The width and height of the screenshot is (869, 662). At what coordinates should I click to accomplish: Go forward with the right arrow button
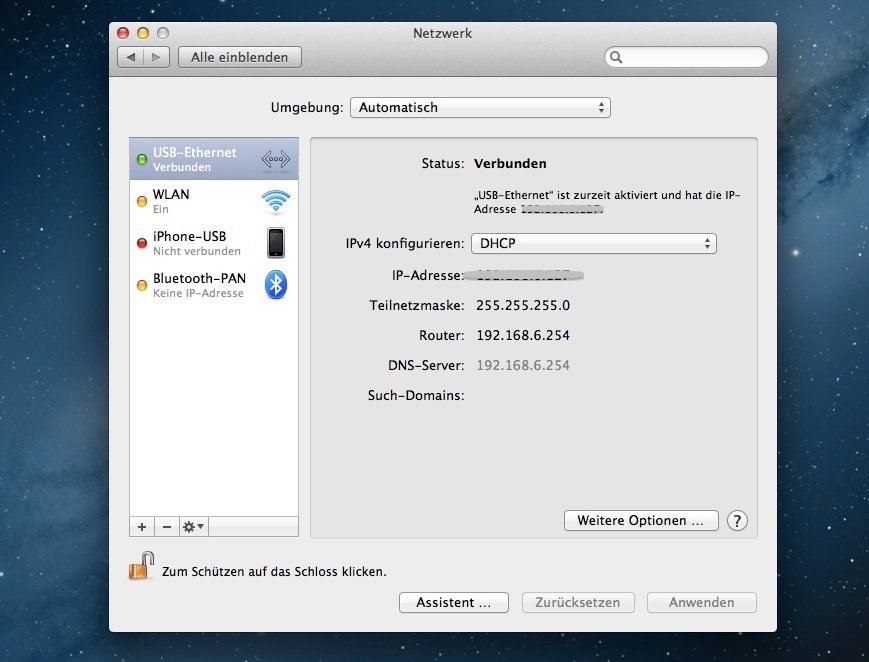[156, 57]
